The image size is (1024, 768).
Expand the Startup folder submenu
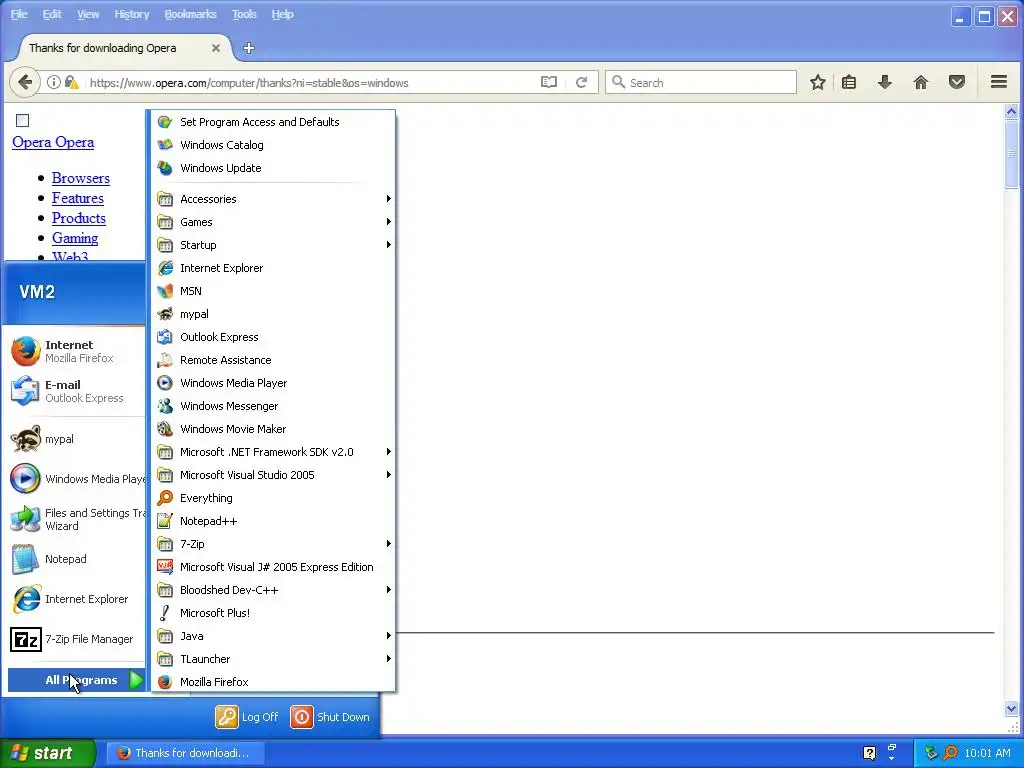(273, 245)
